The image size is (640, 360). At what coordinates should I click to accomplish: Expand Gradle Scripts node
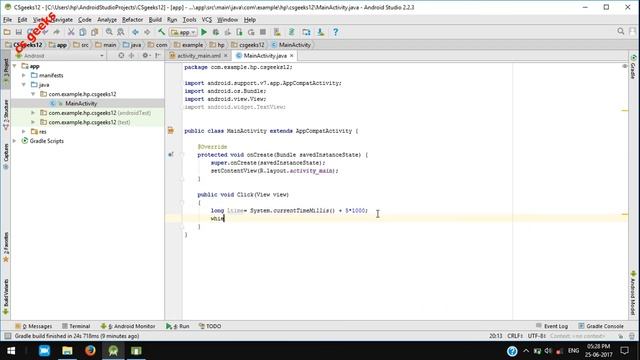(x=15, y=141)
